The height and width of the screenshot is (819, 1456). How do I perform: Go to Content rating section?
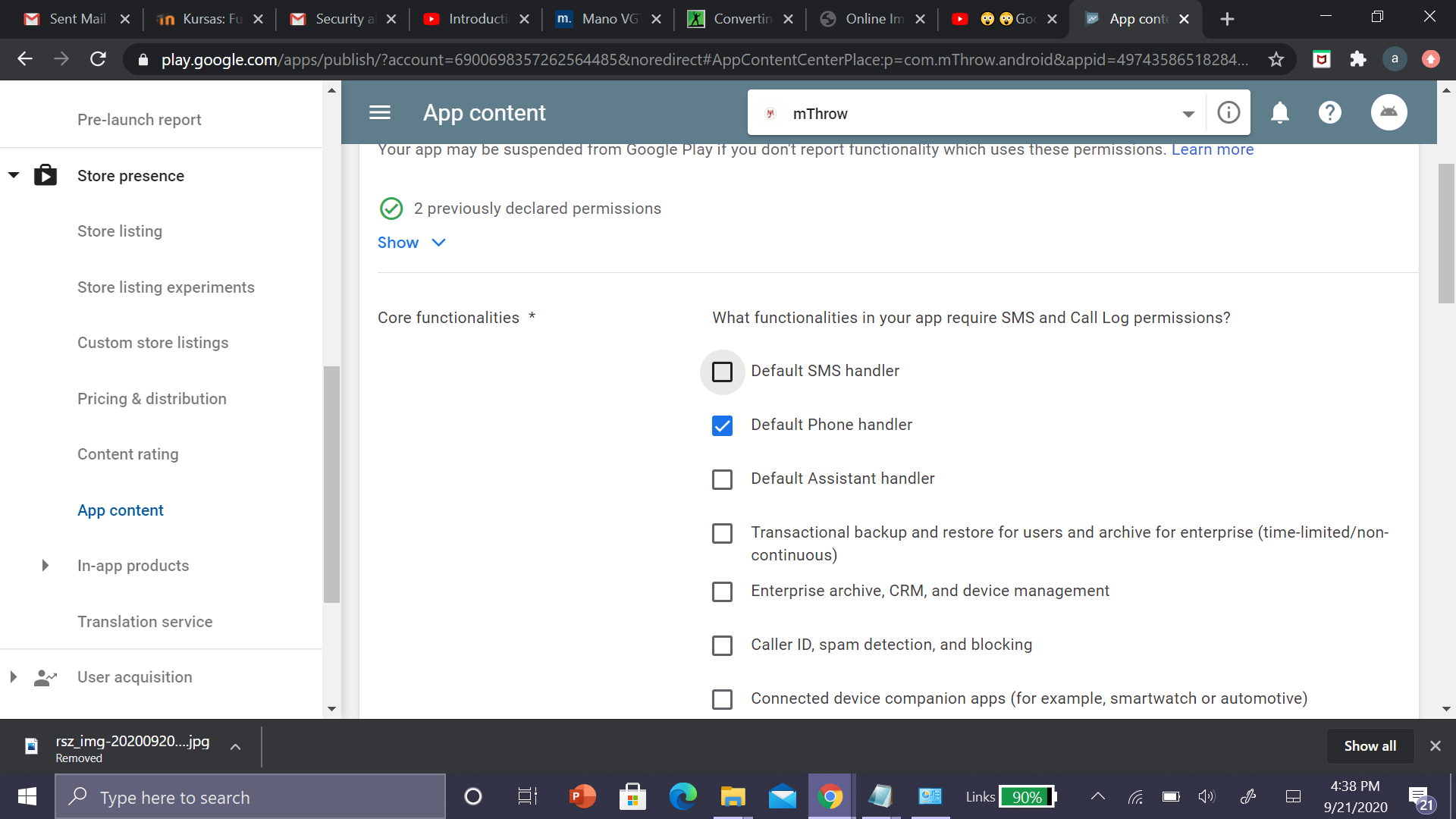click(x=127, y=454)
